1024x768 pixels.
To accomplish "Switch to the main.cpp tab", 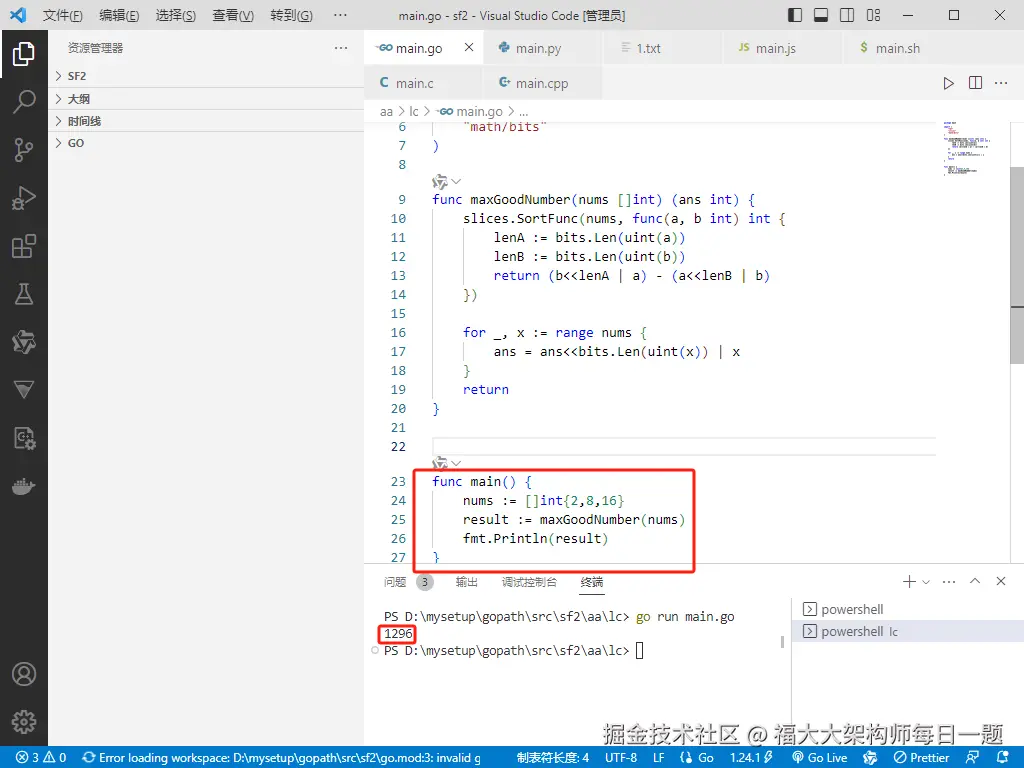I will click(542, 83).
